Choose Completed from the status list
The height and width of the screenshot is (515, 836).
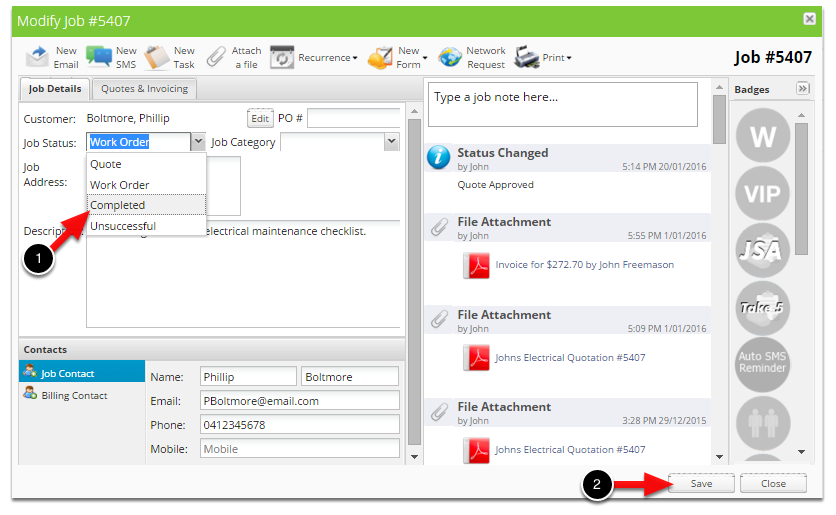click(146, 205)
